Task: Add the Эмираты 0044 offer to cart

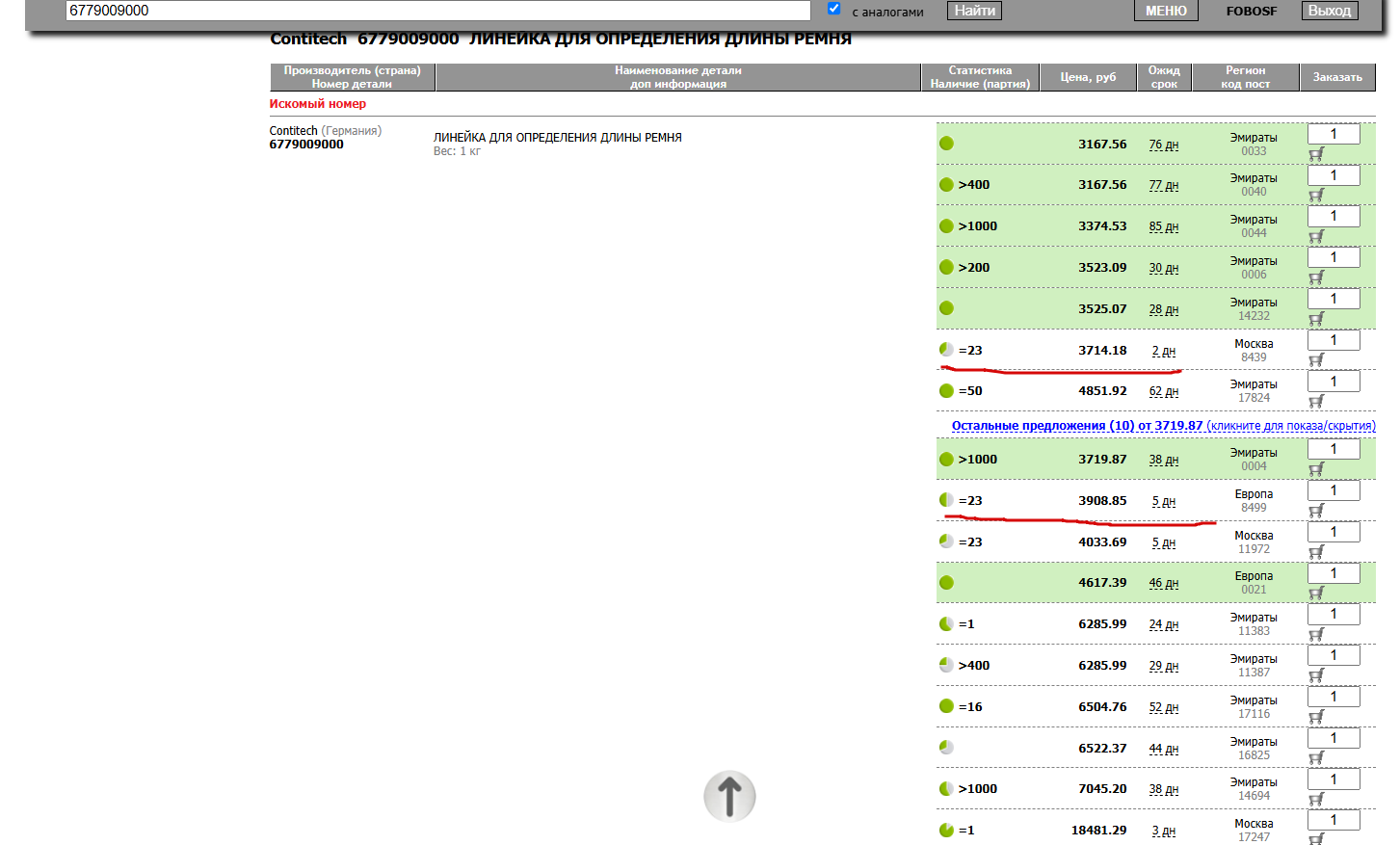Action: coord(1316,236)
